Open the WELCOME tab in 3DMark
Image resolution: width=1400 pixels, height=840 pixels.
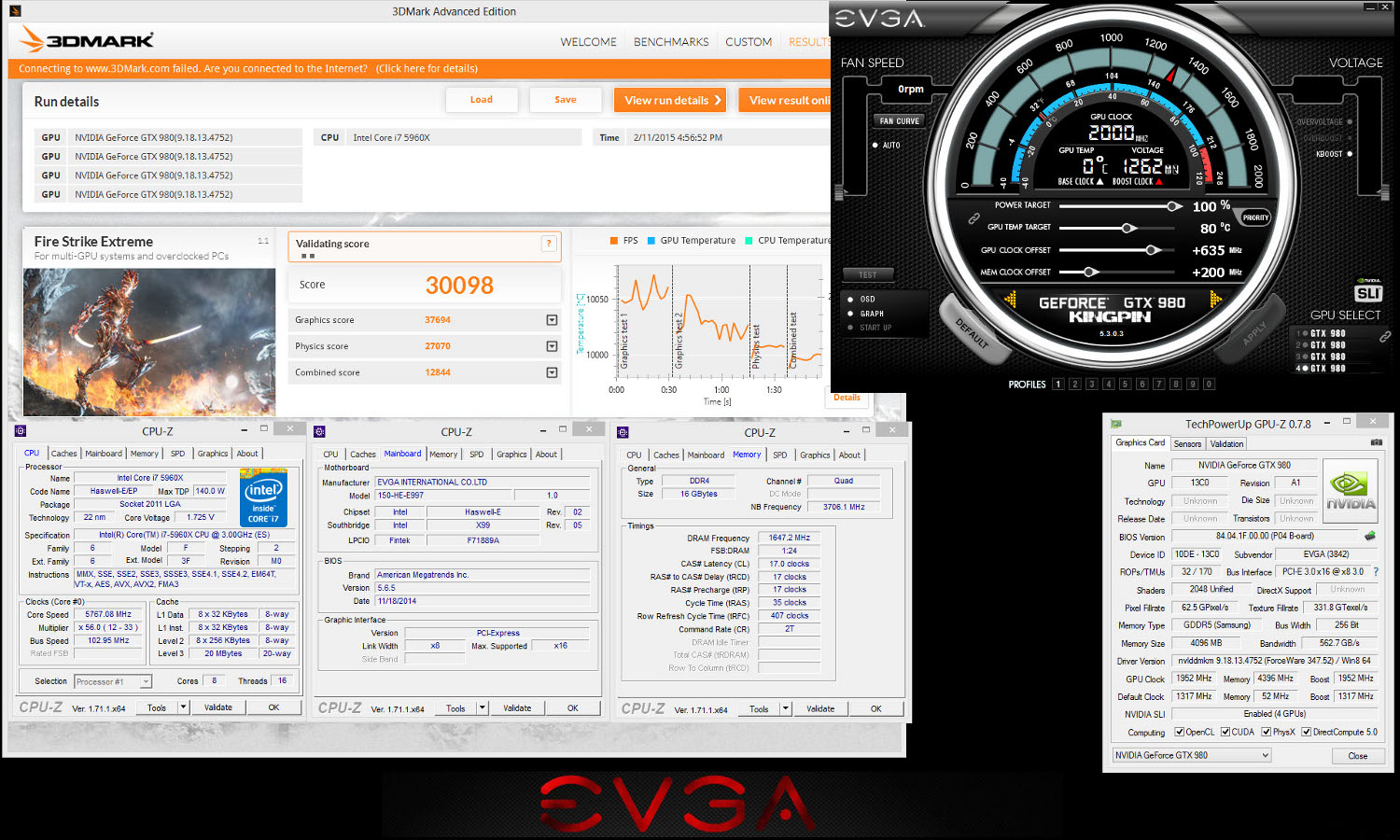coord(588,42)
